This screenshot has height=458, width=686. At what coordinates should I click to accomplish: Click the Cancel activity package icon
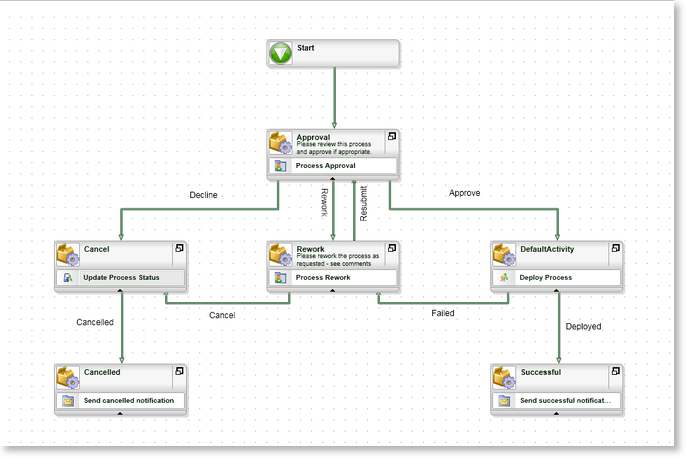coord(68,255)
